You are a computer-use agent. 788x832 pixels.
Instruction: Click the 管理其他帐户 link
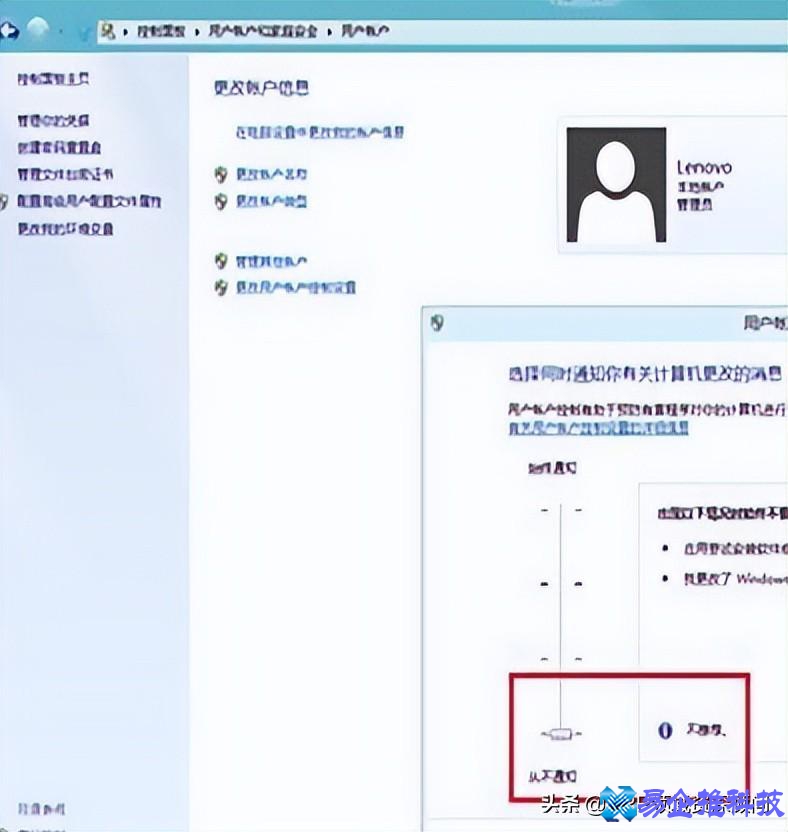coord(272,261)
